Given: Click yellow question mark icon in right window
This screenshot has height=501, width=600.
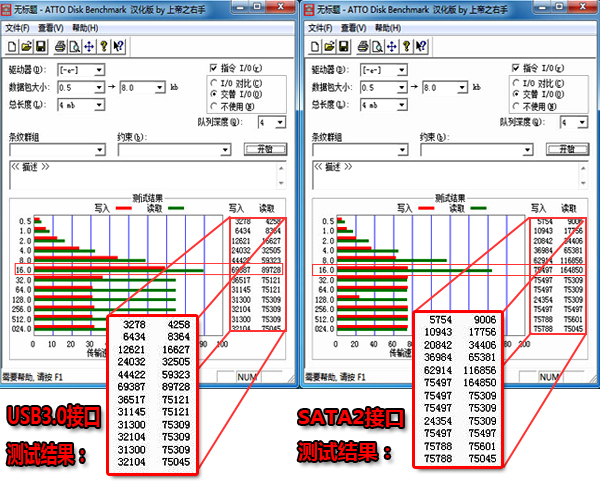Looking at the screenshot, I should pos(406,47).
